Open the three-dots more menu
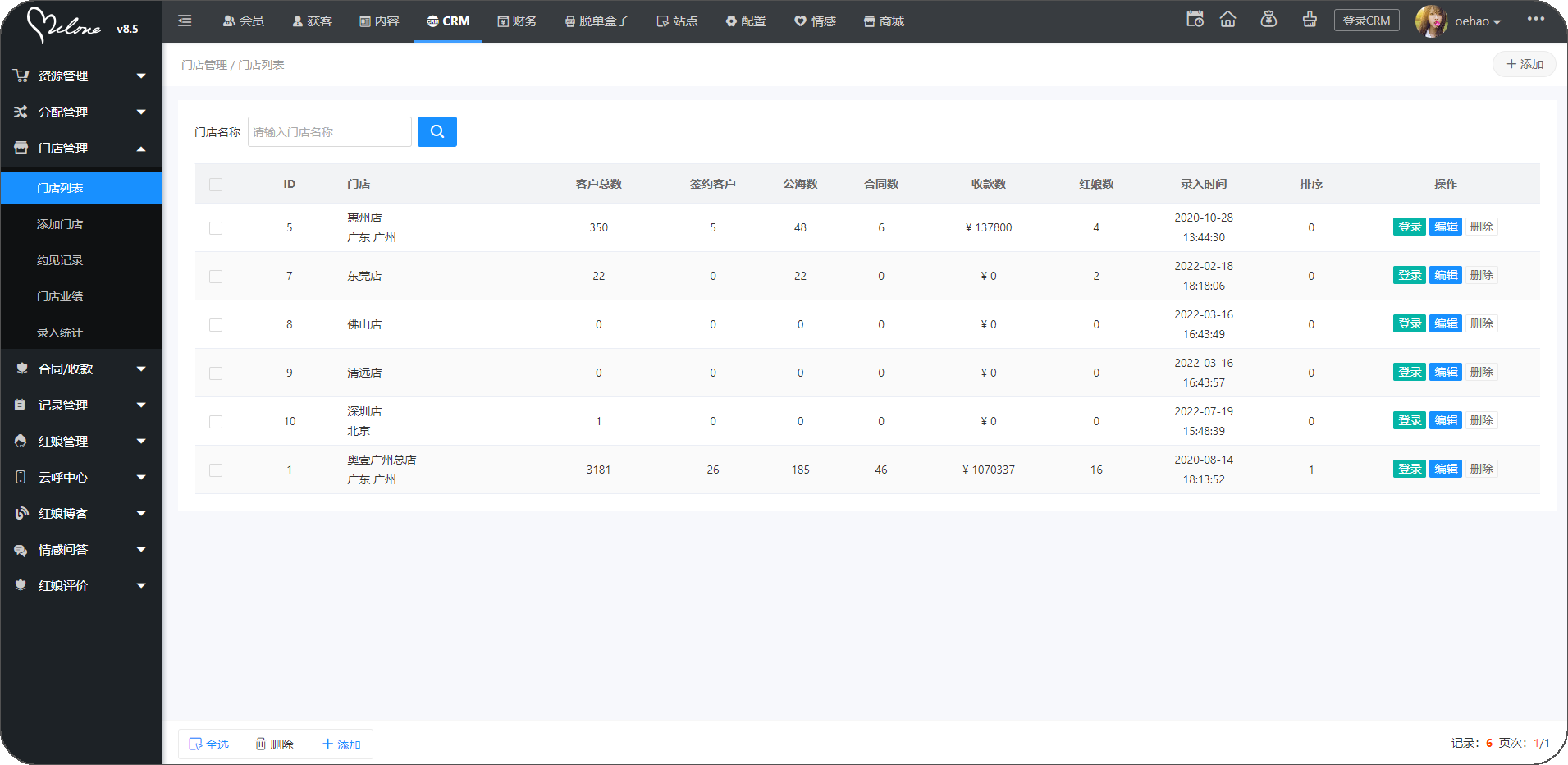 tap(1535, 19)
